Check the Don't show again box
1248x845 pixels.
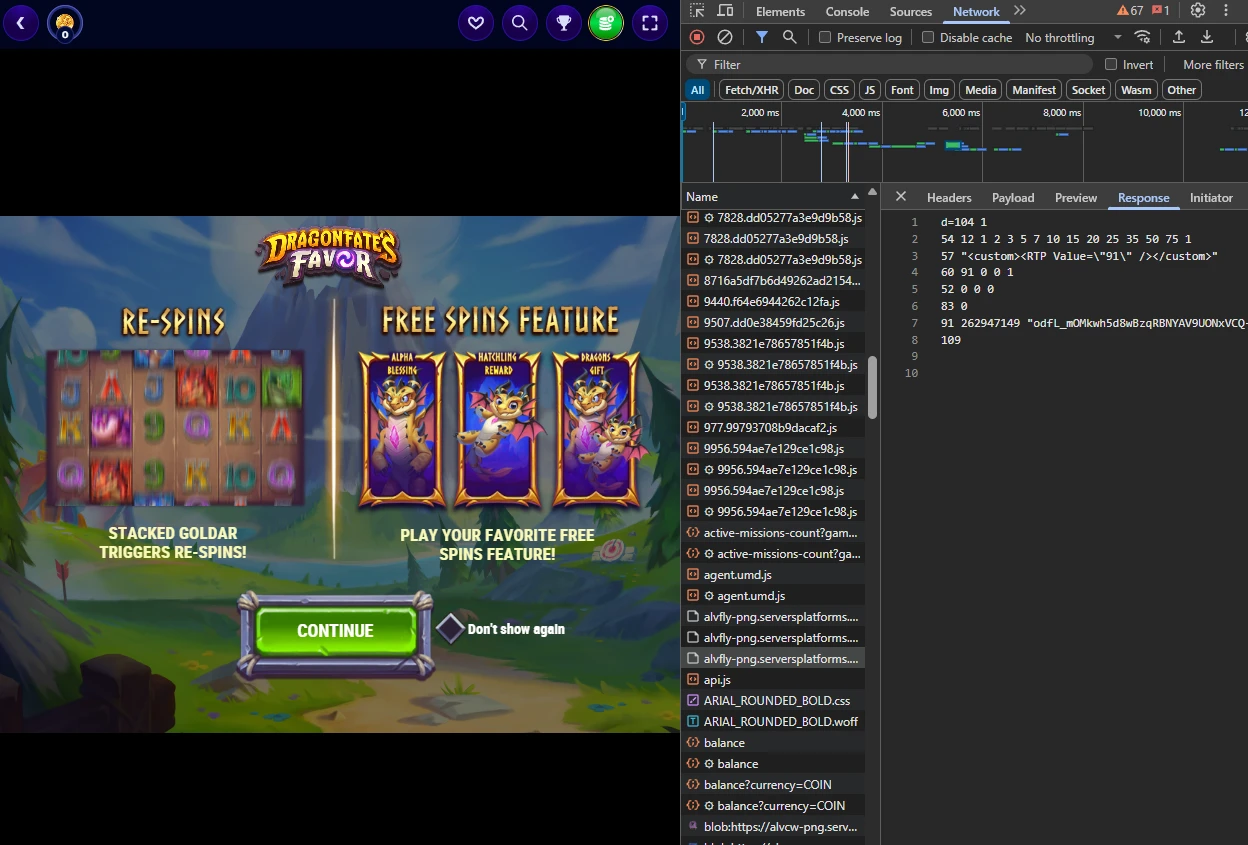tap(451, 629)
